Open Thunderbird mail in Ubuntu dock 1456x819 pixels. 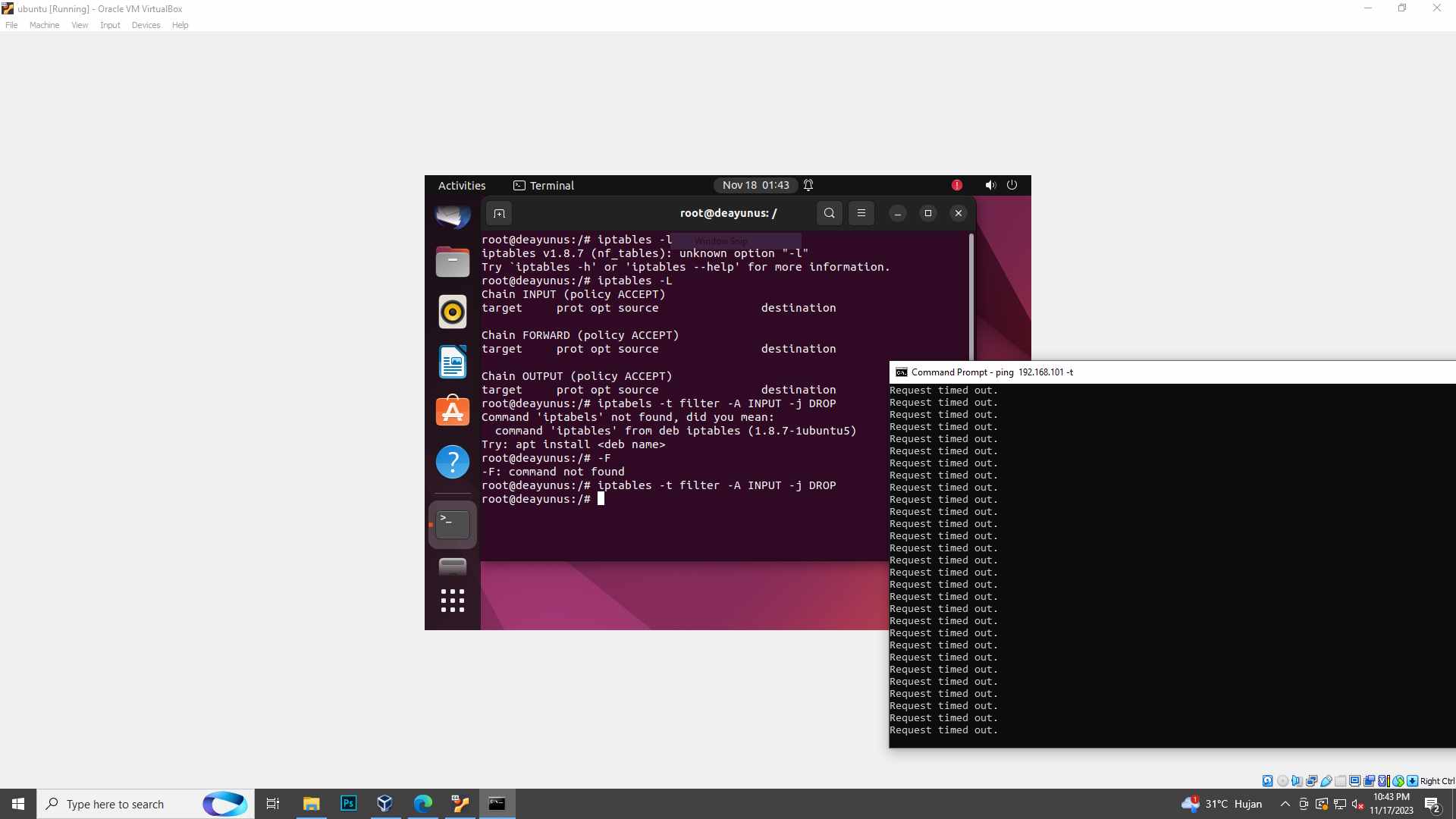453,216
